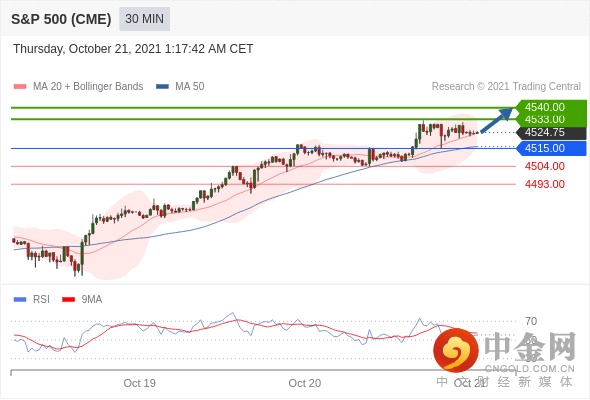Click the 30 MIN timeframe button

point(144,19)
